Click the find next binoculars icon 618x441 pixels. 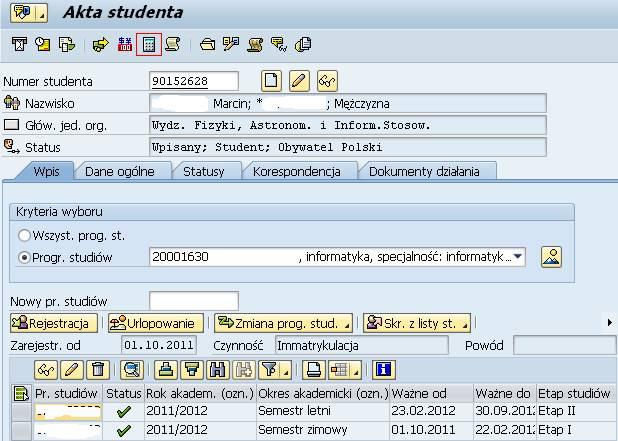[x=244, y=370]
